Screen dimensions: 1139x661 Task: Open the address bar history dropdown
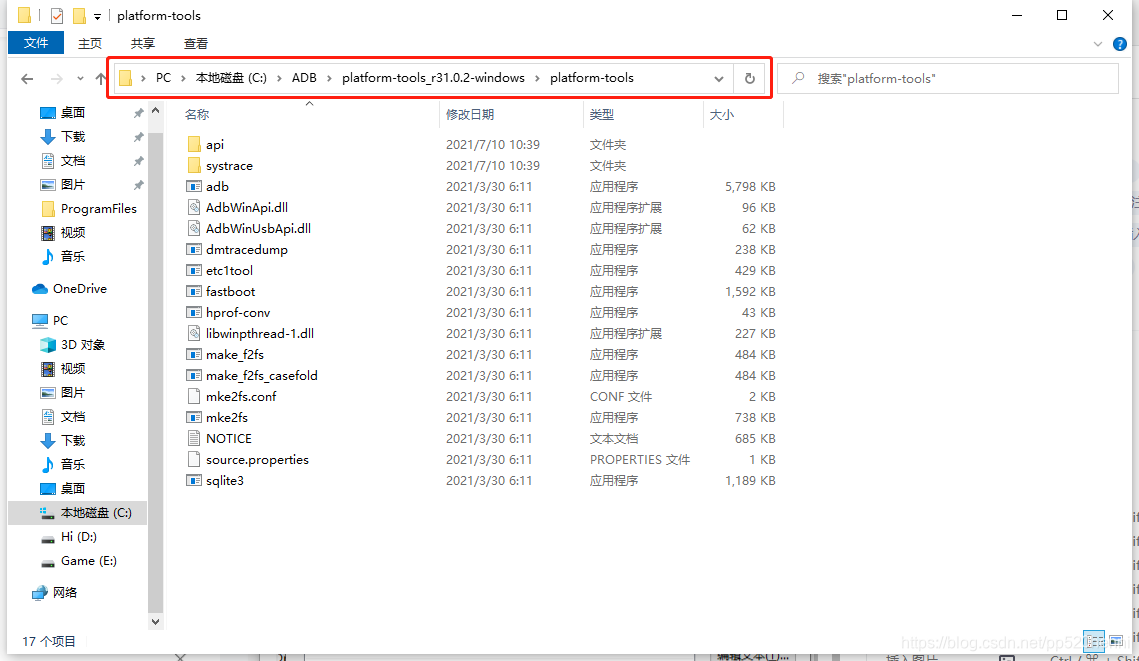718,78
